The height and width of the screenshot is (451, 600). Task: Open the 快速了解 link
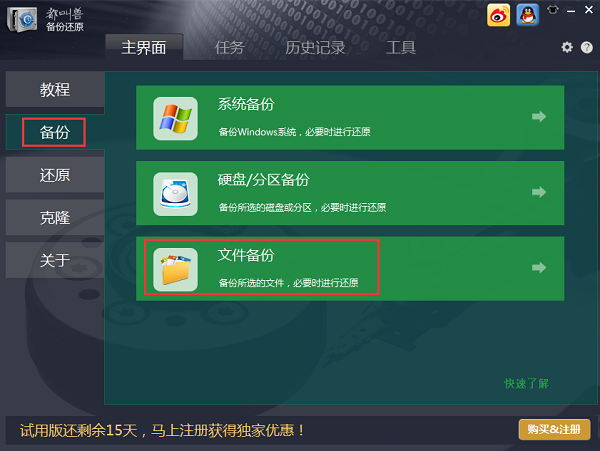click(527, 383)
